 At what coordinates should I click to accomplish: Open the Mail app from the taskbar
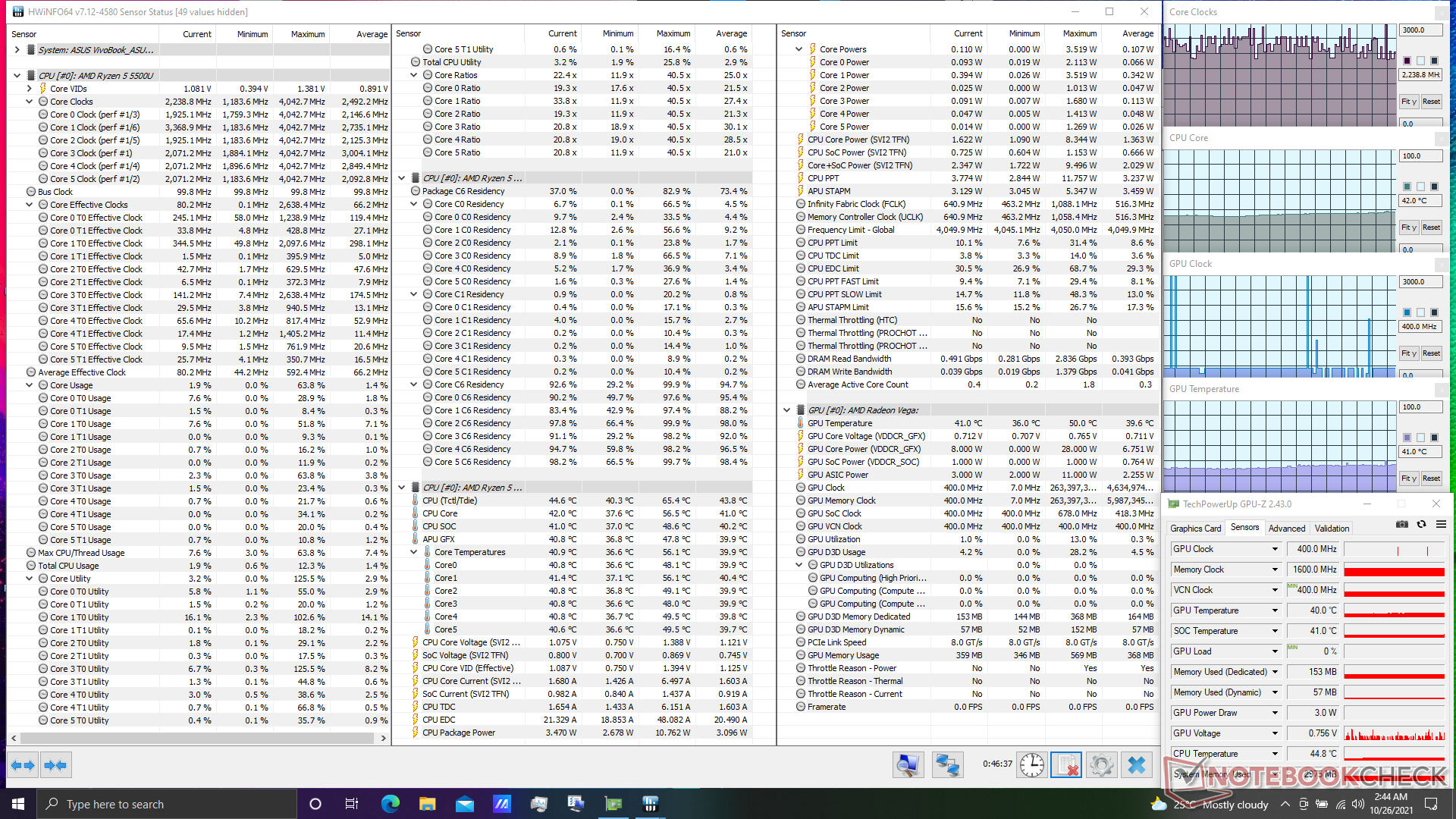(x=464, y=804)
